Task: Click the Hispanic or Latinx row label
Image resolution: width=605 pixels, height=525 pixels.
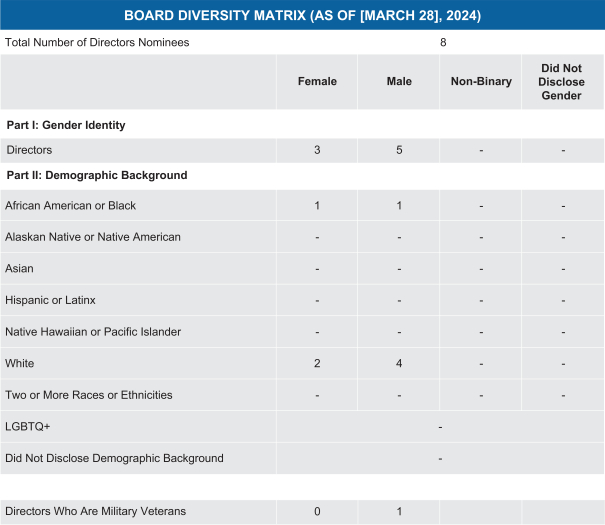Action: tap(50, 300)
